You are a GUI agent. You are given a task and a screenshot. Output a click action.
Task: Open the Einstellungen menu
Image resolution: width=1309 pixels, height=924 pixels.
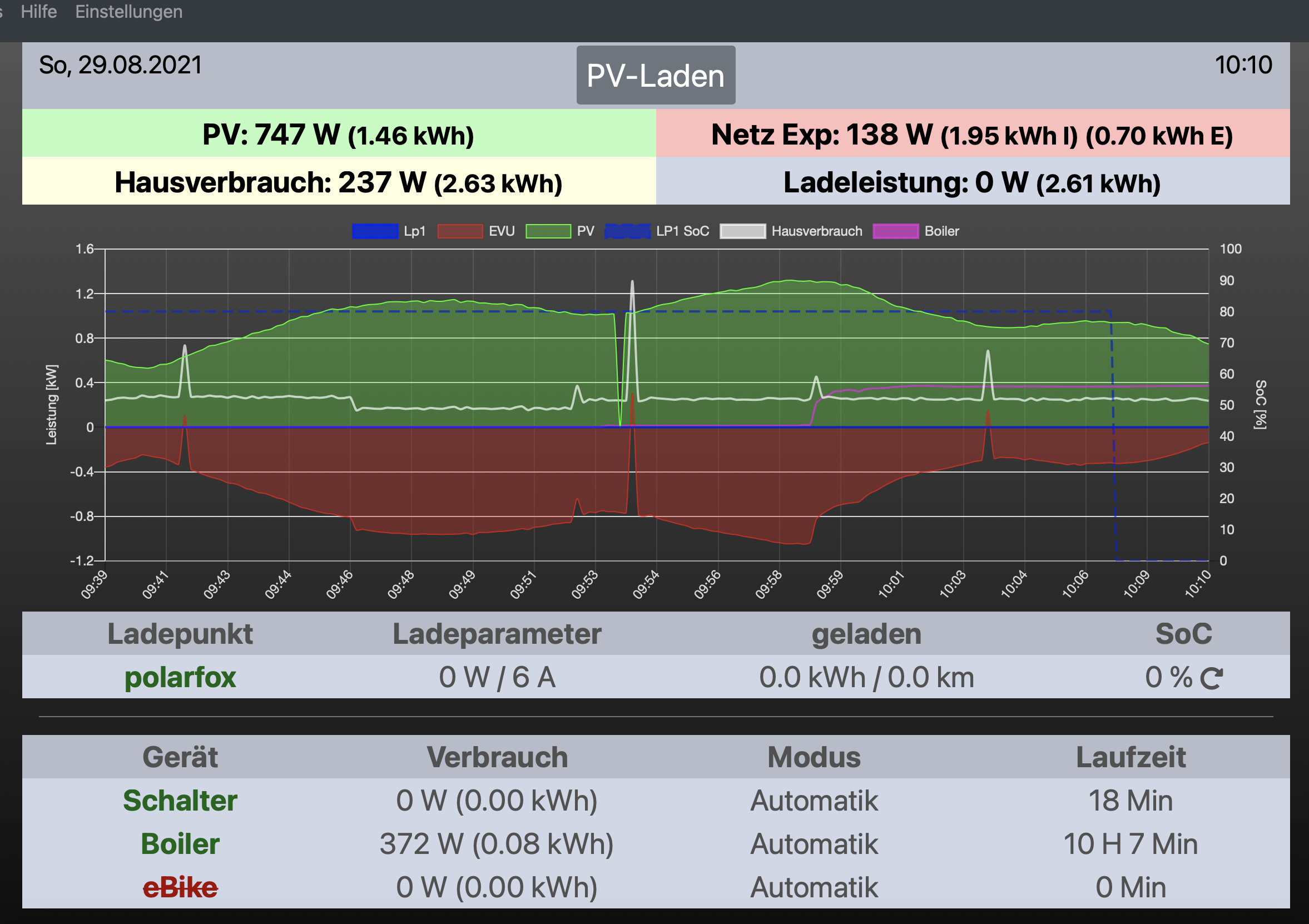click(x=129, y=12)
